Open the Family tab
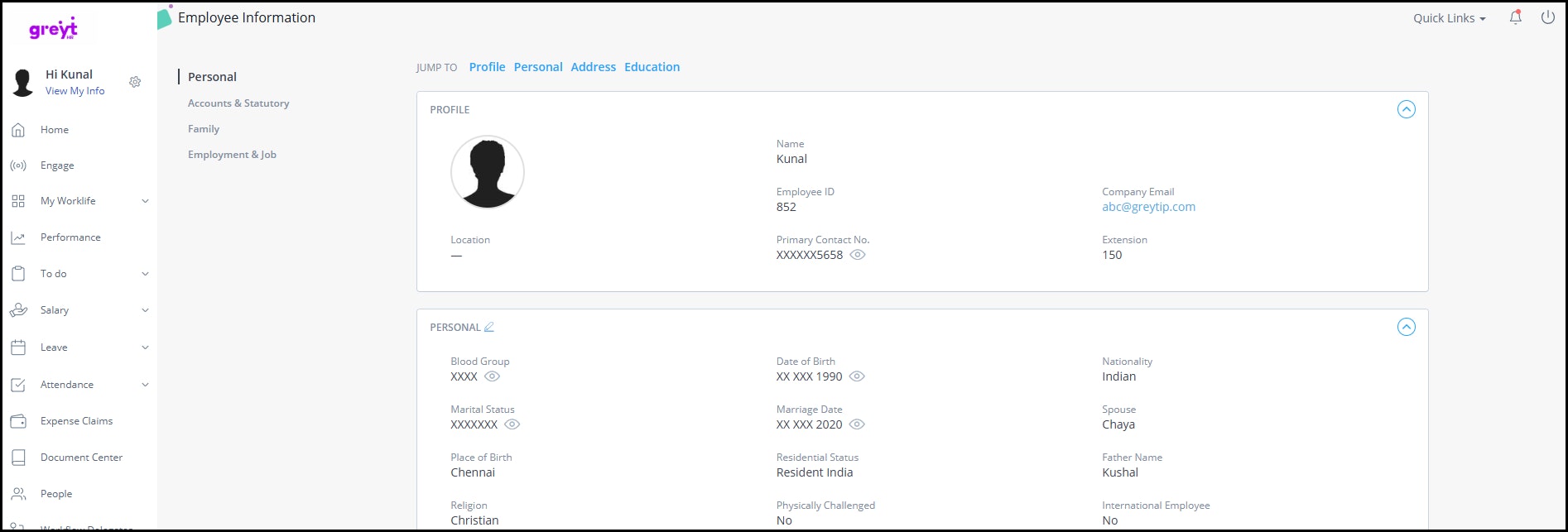Image resolution: width=1568 pixels, height=532 pixels. coord(204,129)
